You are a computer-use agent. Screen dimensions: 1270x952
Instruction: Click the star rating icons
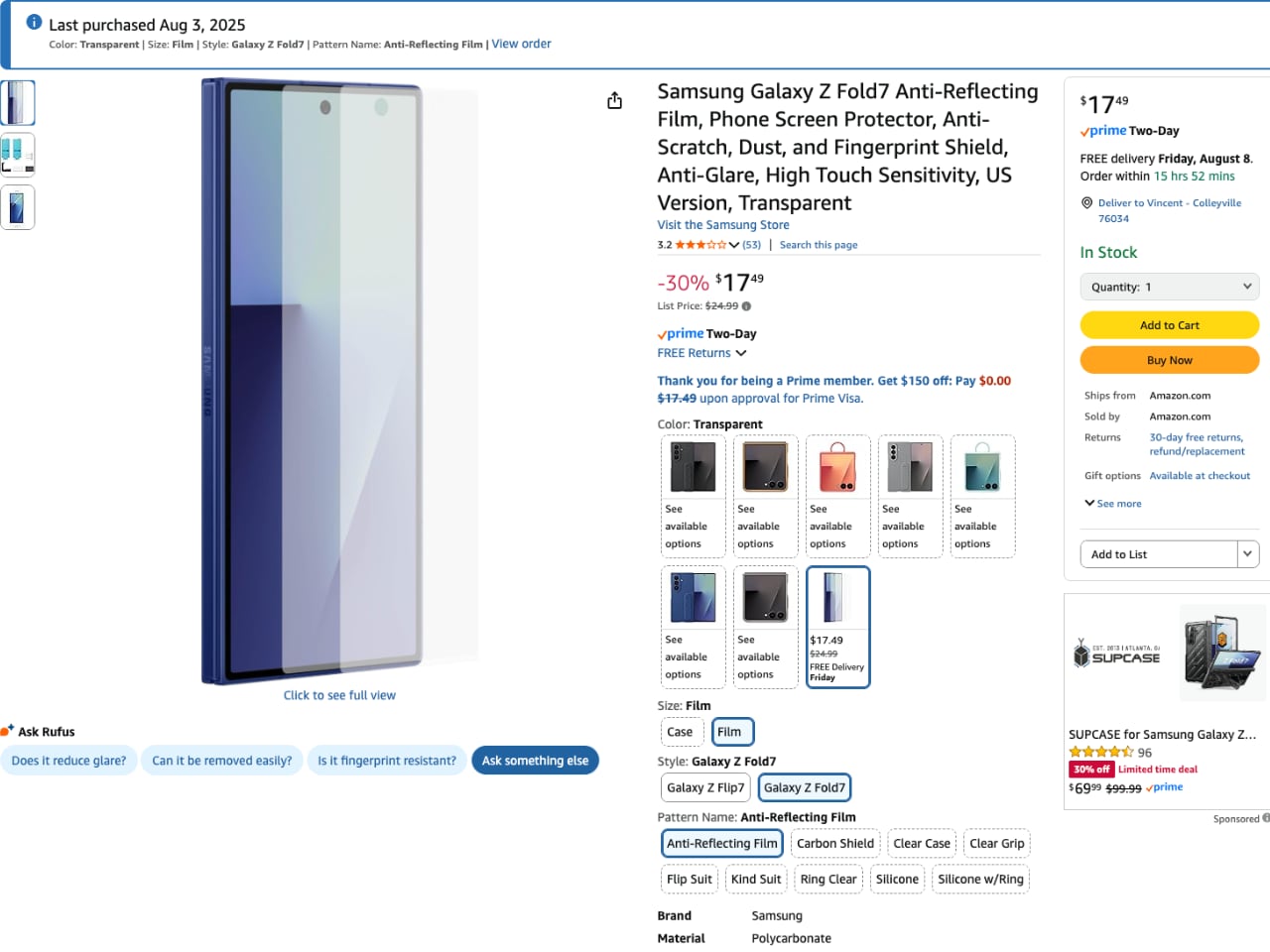700,245
